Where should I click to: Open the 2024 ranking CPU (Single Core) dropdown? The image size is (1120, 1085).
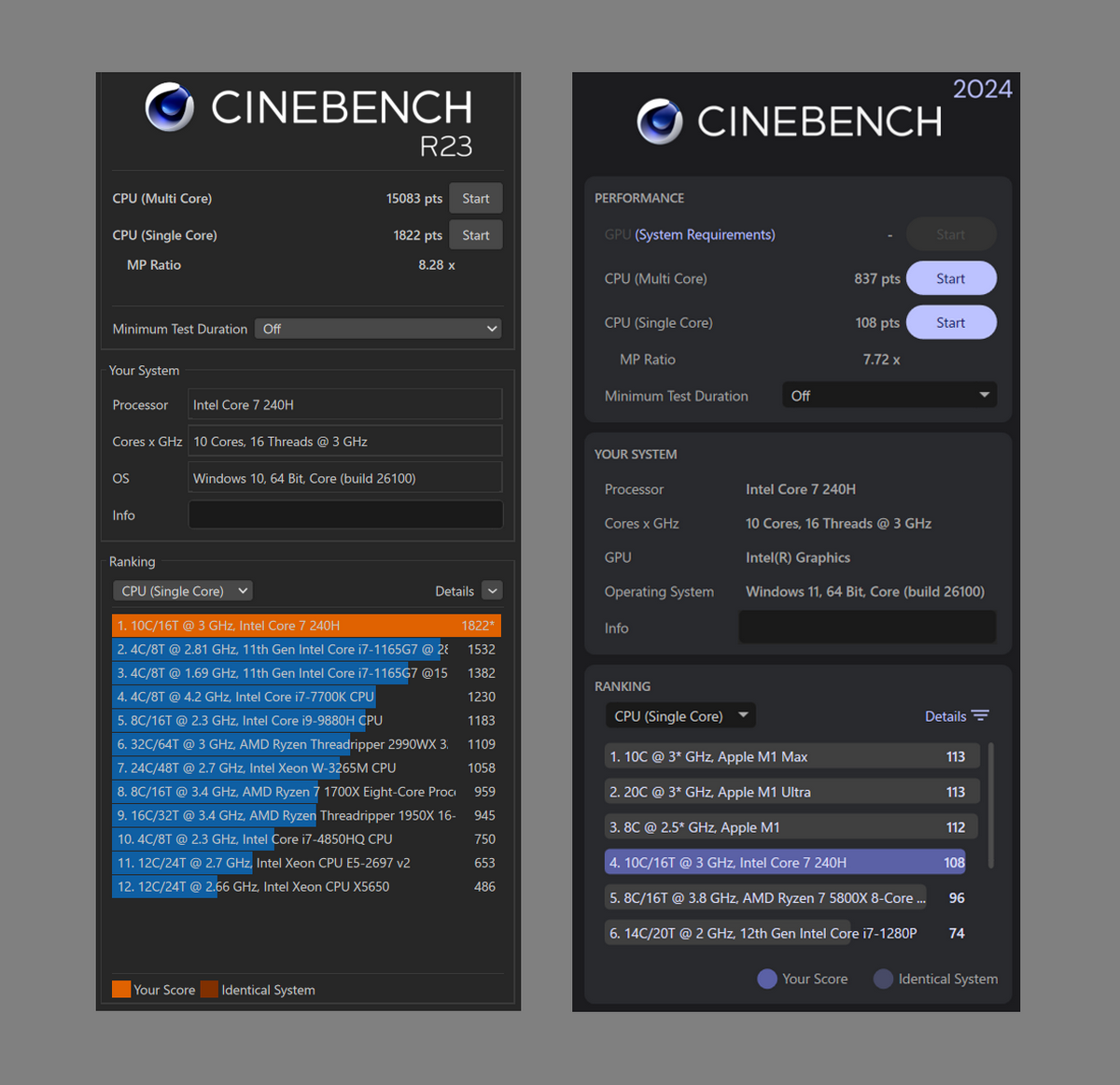pos(680,716)
